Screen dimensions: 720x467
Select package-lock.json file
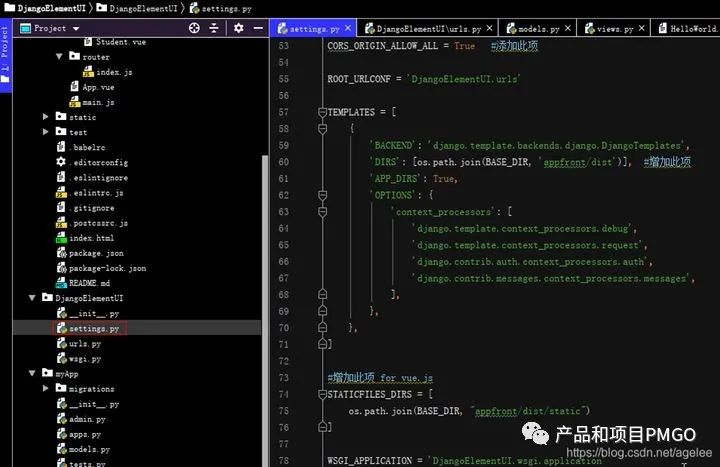101,268
